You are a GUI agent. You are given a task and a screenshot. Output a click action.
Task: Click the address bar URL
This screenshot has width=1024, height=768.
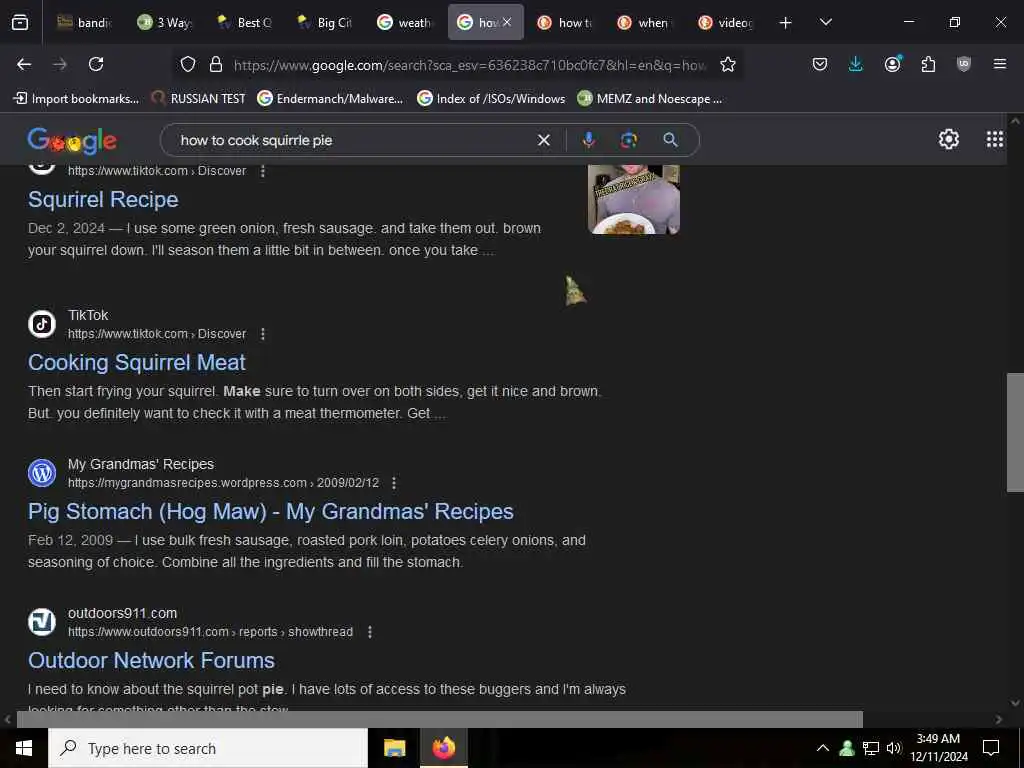[469, 65]
